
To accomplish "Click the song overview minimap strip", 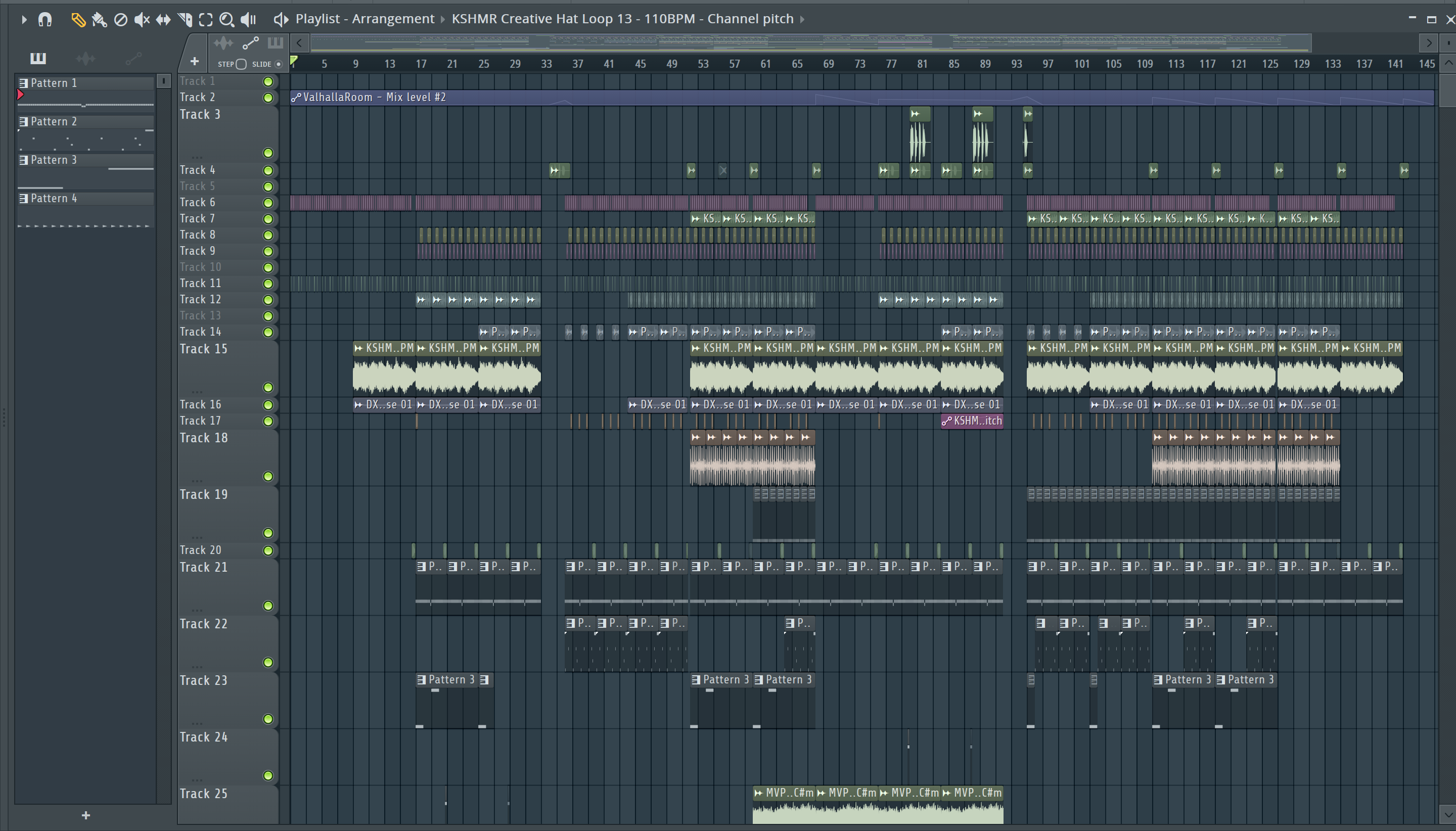I will [x=810, y=42].
